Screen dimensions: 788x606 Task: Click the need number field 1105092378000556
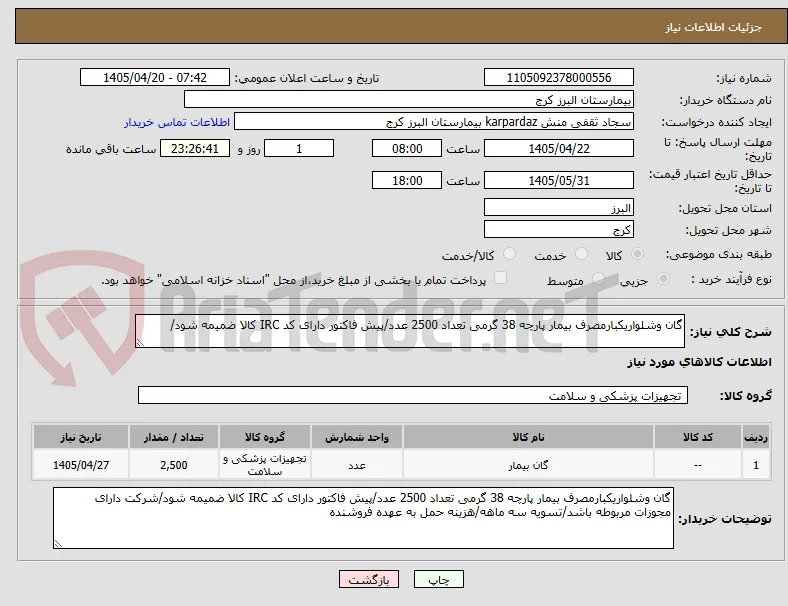coord(559,77)
